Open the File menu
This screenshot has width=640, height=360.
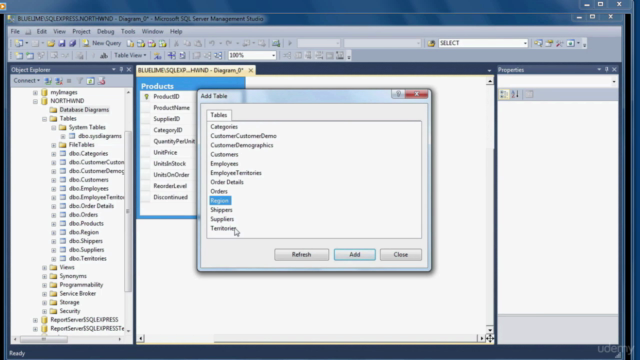(15, 31)
